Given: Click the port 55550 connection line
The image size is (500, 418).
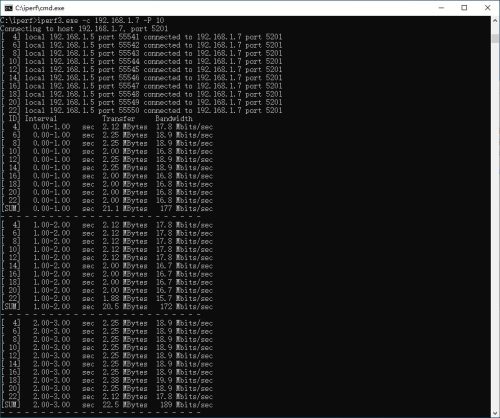Looking at the screenshot, I should [x=142, y=110].
